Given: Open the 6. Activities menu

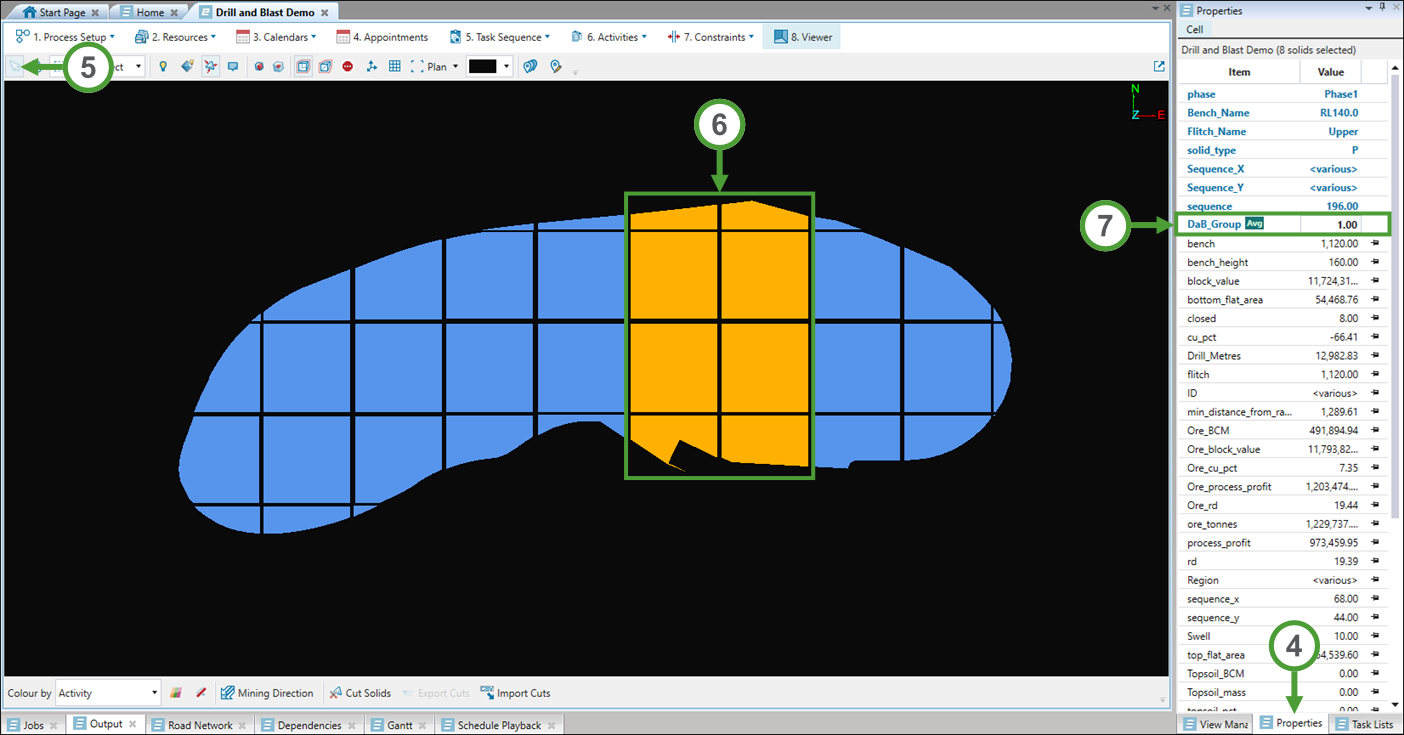Looking at the screenshot, I should pos(609,37).
